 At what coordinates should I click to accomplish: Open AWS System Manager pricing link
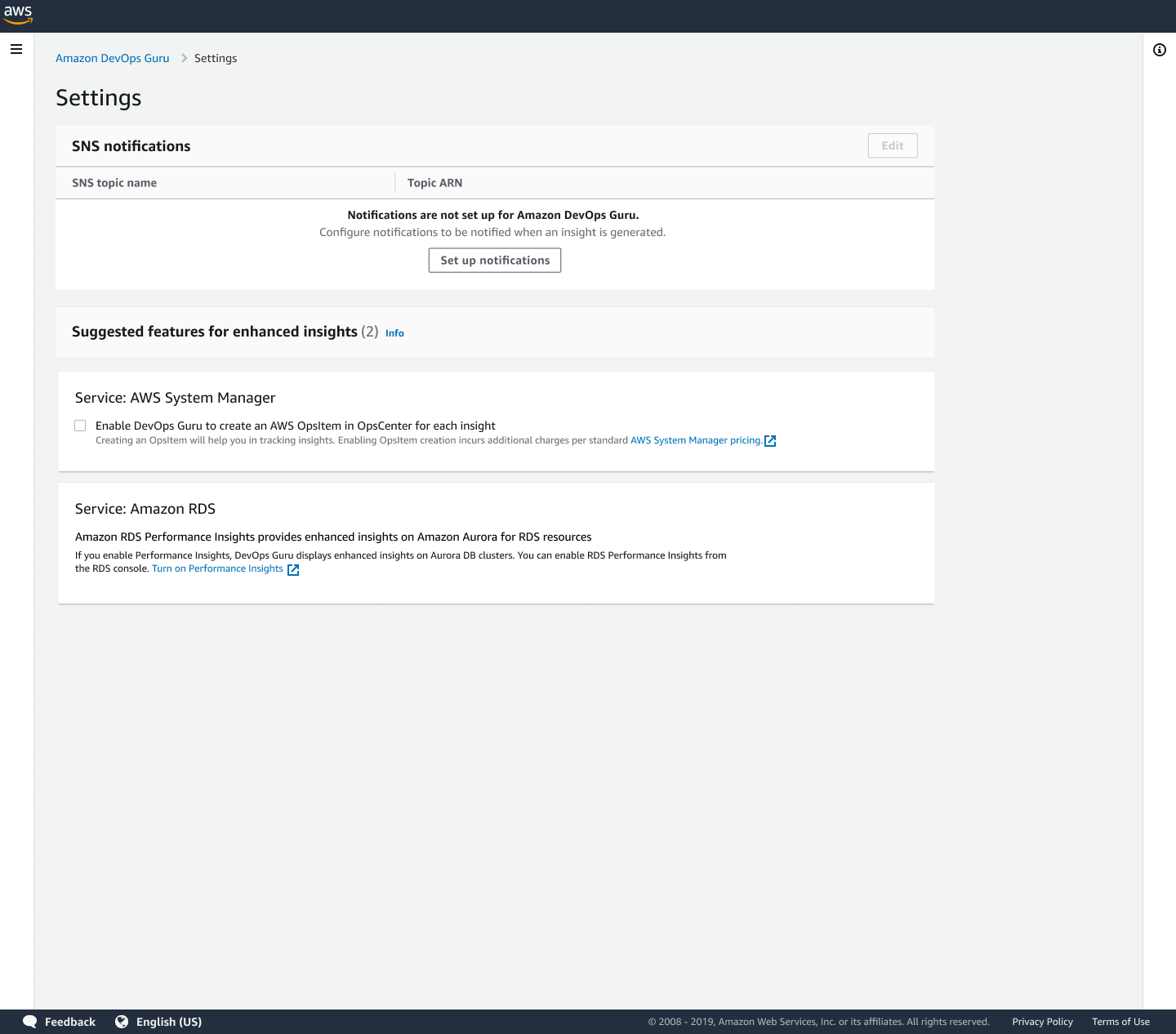pyautogui.click(x=696, y=440)
